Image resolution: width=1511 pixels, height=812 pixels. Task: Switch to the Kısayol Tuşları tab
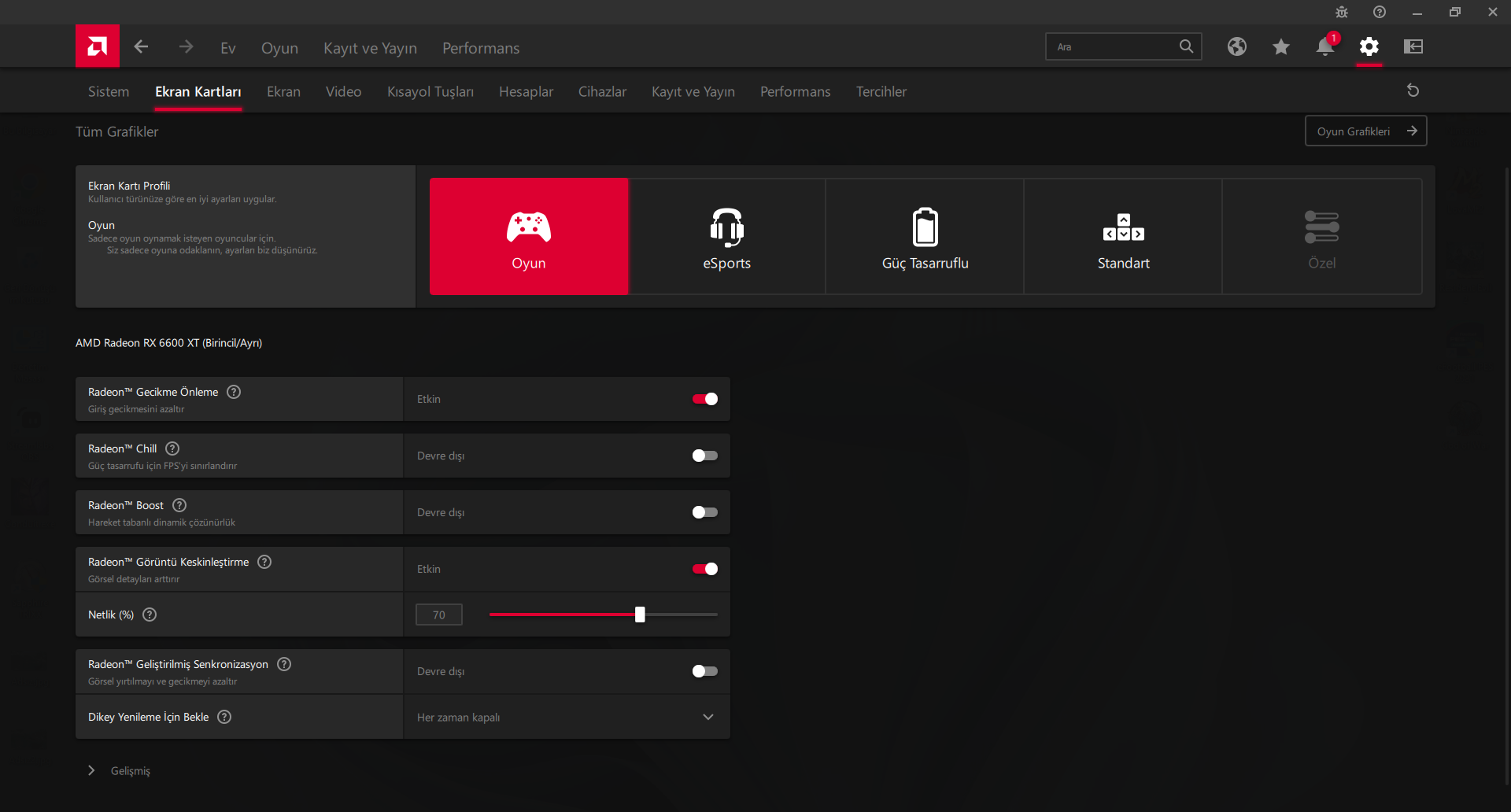click(430, 91)
